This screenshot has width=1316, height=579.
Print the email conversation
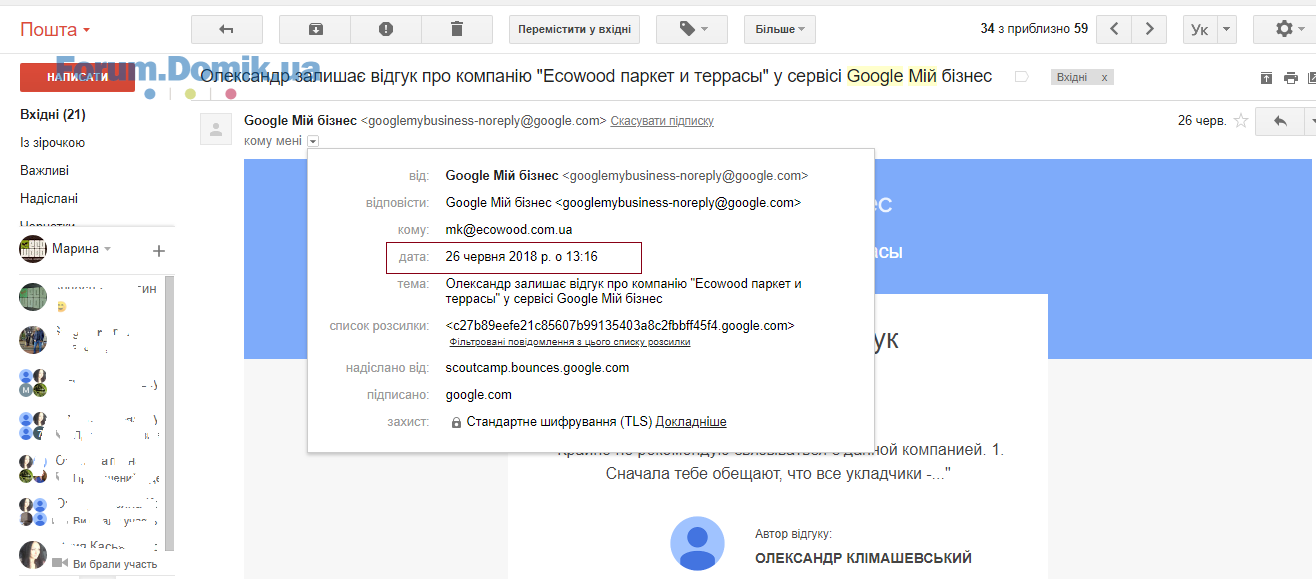click(x=1291, y=78)
